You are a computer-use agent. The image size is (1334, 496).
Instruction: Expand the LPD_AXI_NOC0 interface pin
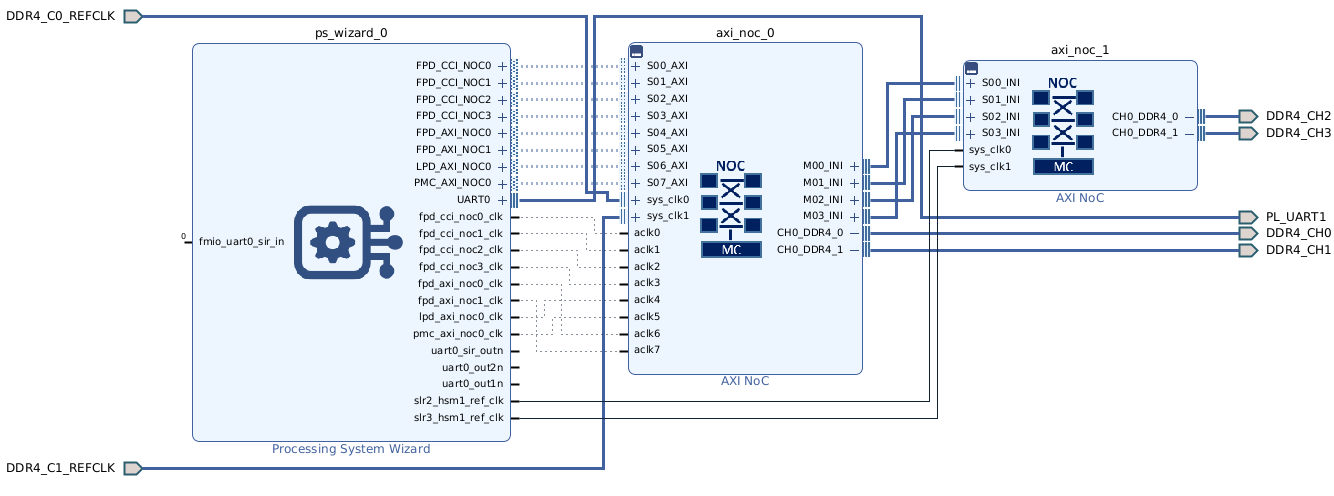[x=502, y=166]
